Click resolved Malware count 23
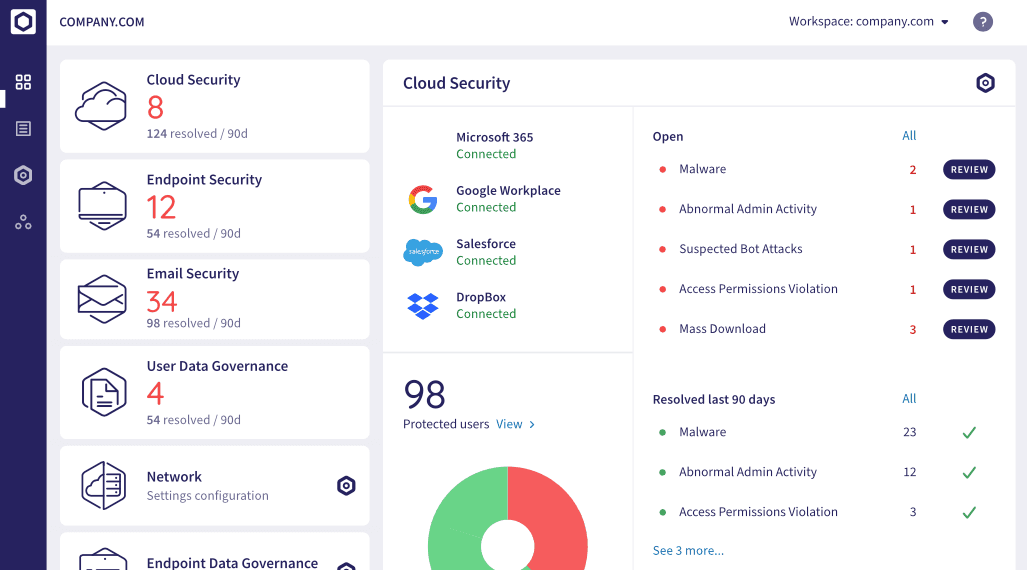 click(909, 432)
